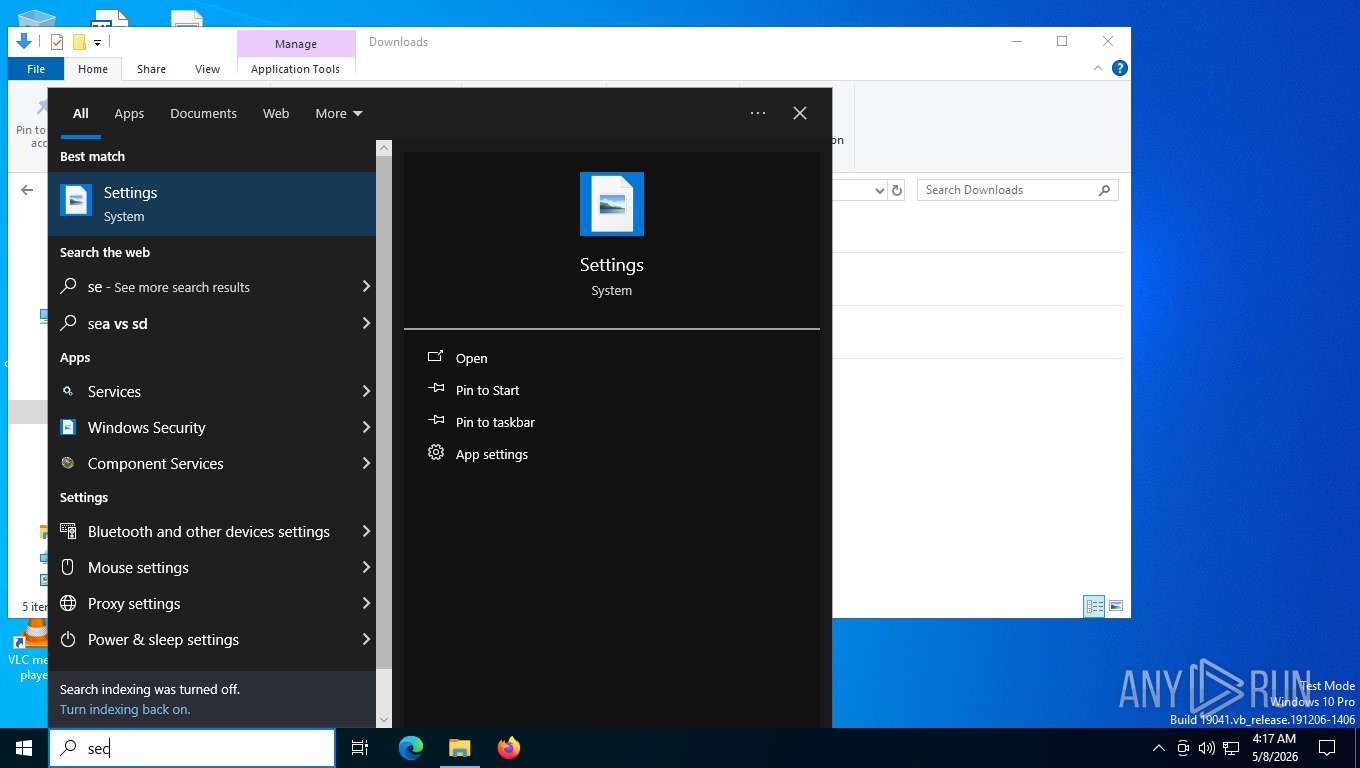Expand 'se - See more search results' arrow
1360x768 pixels.
[366, 287]
